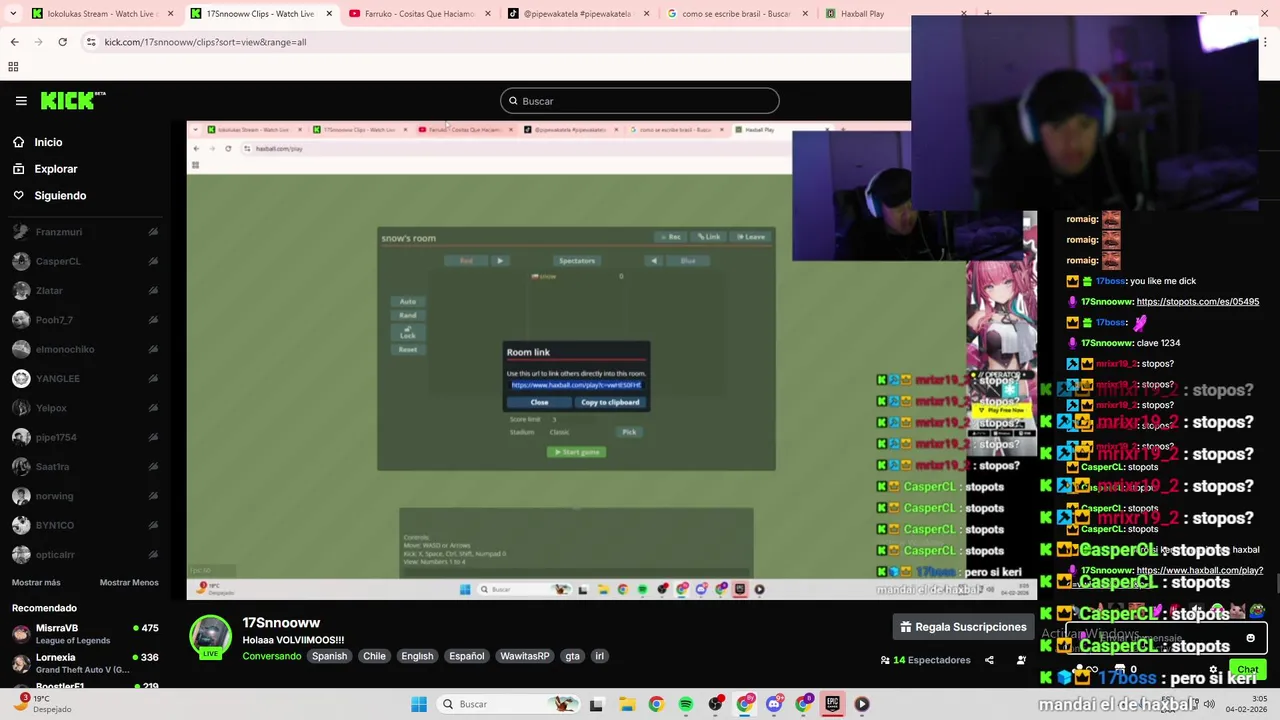Click the KICK logo
1280x720 pixels.
pyautogui.click(x=73, y=100)
